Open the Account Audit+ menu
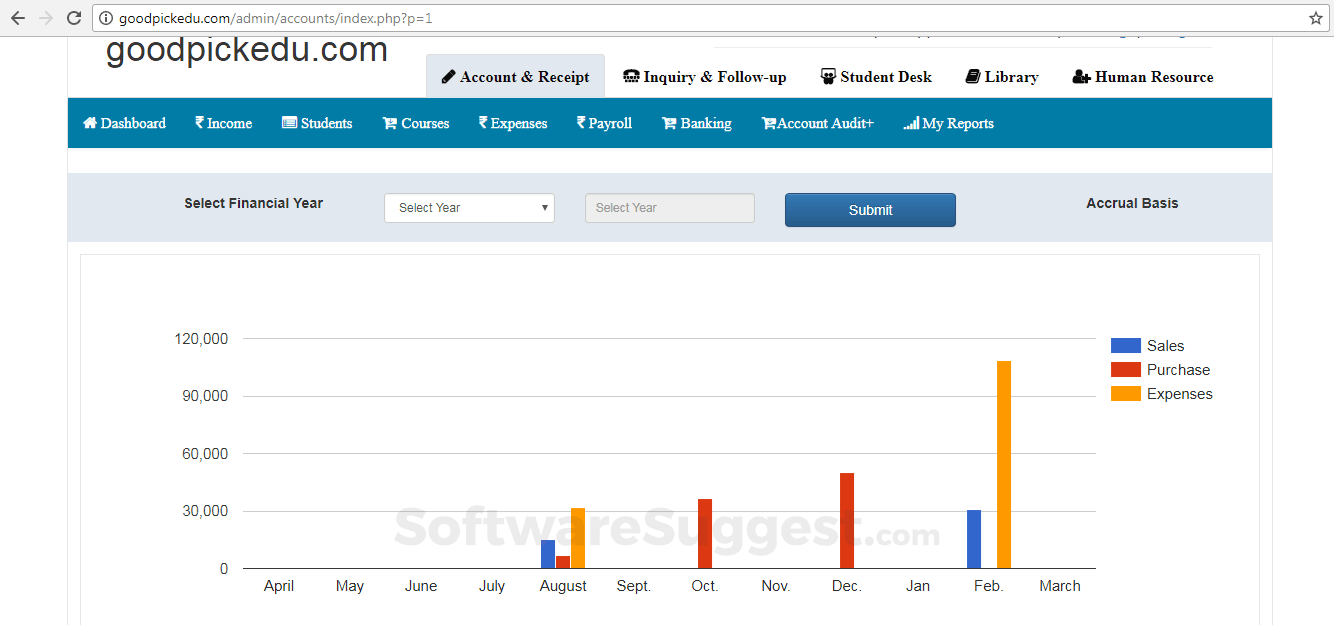The image size is (1334, 625). point(818,123)
